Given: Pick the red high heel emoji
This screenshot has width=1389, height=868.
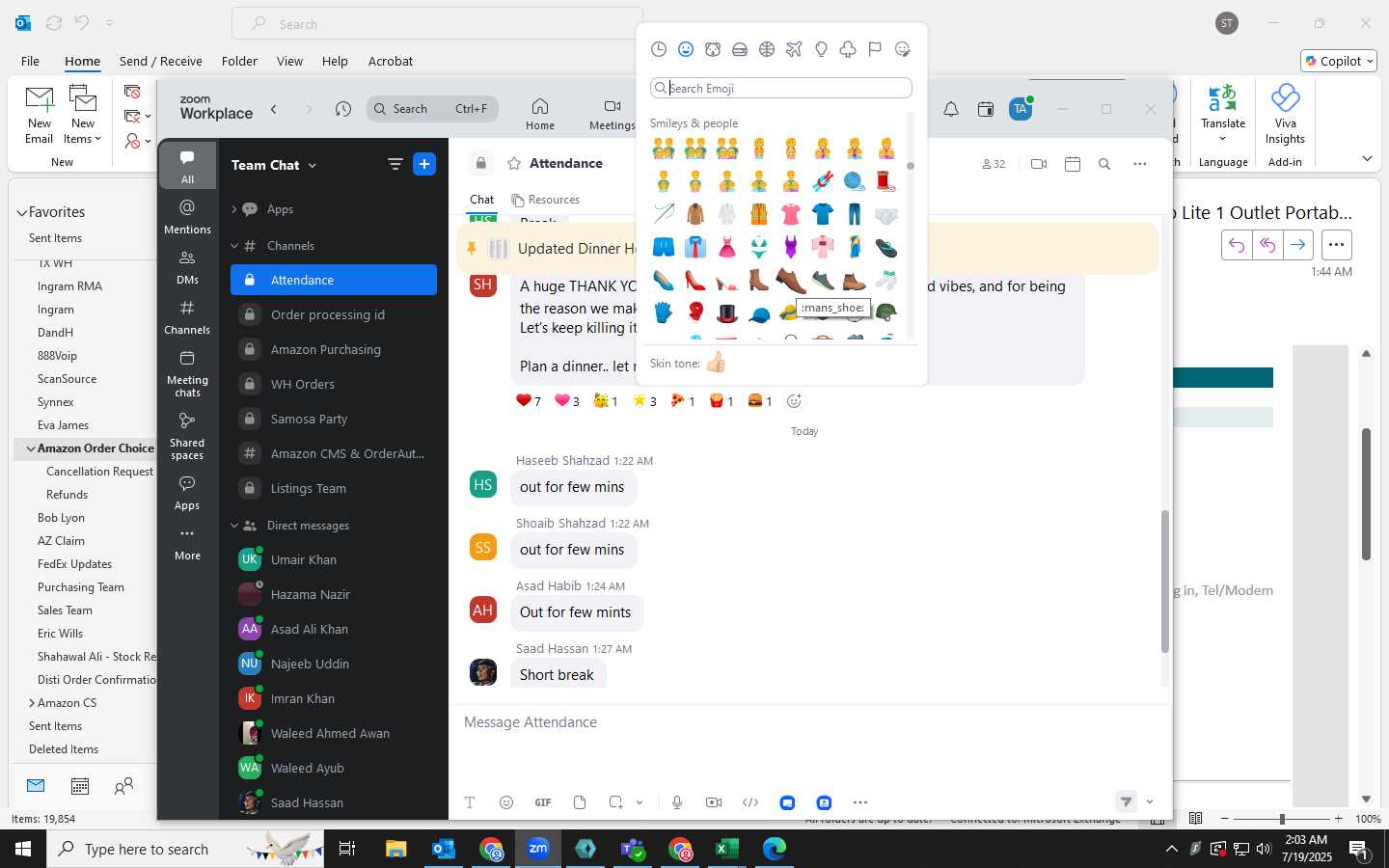Looking at the screenshot, I should [x=695, y=281].
